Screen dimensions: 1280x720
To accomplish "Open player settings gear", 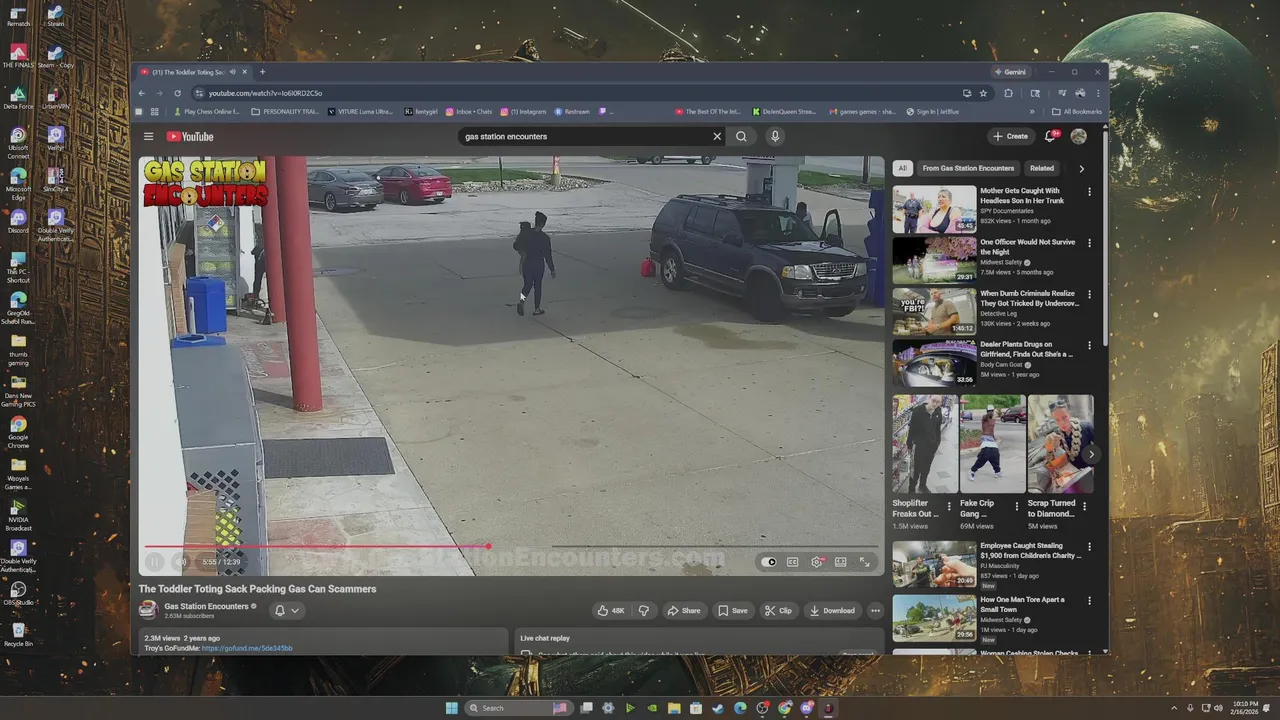I will (817, 562).
